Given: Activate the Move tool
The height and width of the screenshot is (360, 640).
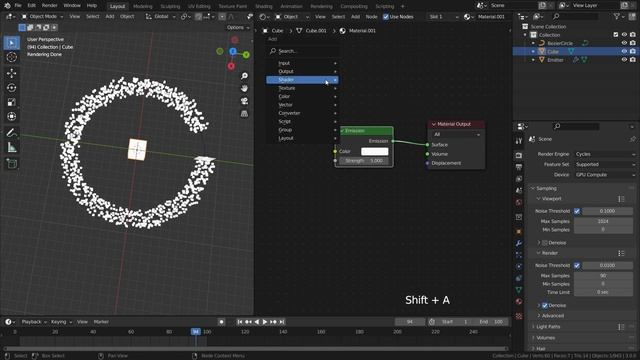Looking at the screenshot, I should pos(11,73).
